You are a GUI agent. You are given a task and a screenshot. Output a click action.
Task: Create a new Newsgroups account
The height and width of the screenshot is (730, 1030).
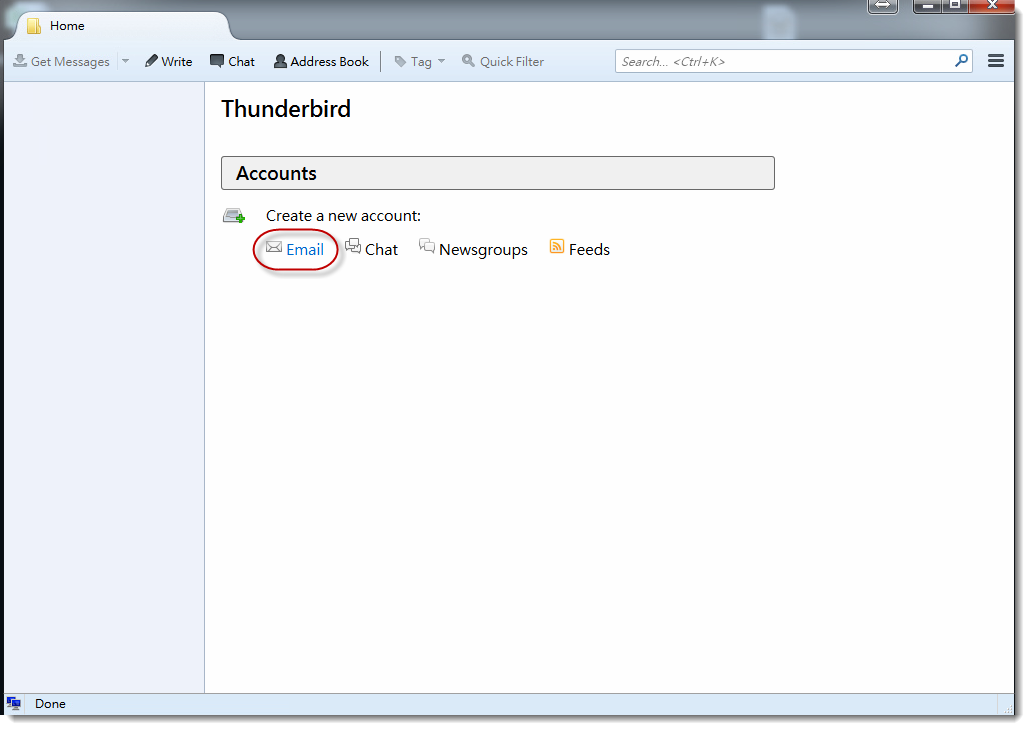474,249
